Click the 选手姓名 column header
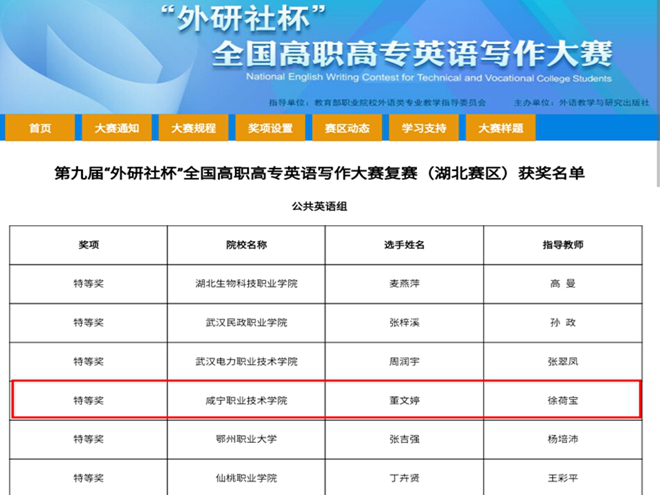Screen dimensions: 660x495 [x=405, y=245]
